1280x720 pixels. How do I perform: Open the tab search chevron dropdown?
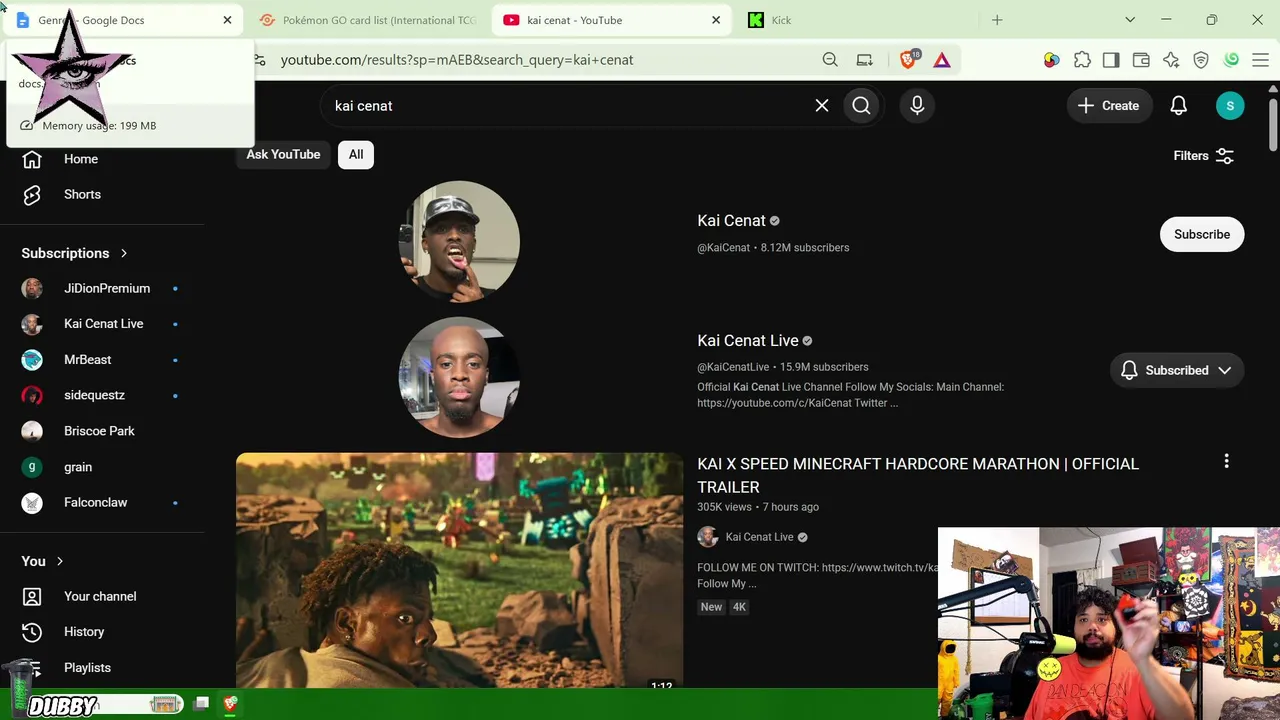coord(1130,20)
